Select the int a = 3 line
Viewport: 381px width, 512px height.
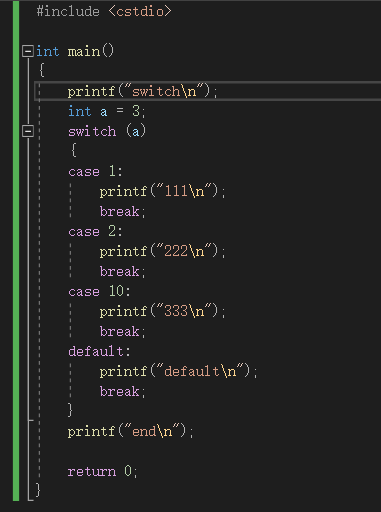coord(107,111)
